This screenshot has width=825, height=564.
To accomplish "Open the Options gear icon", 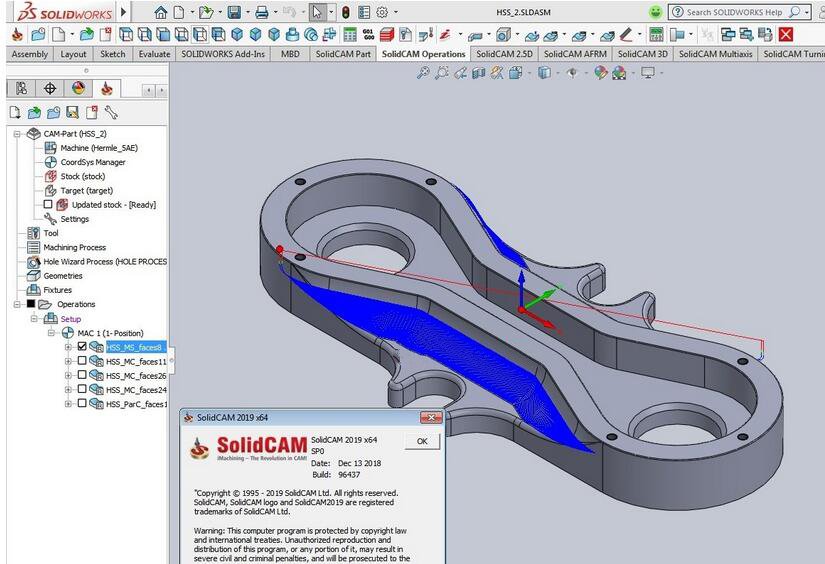I will point(383,12).
